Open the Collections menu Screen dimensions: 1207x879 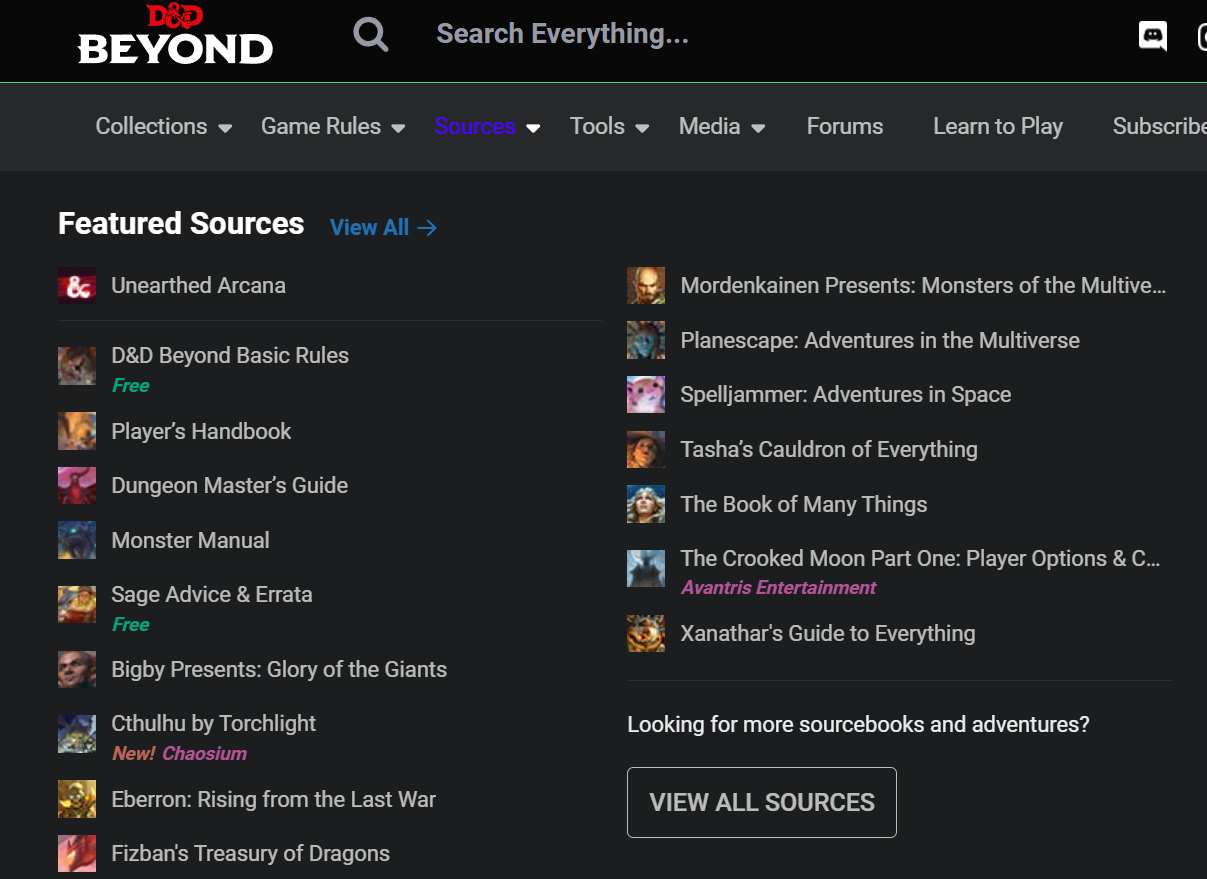tap(151, 126)
